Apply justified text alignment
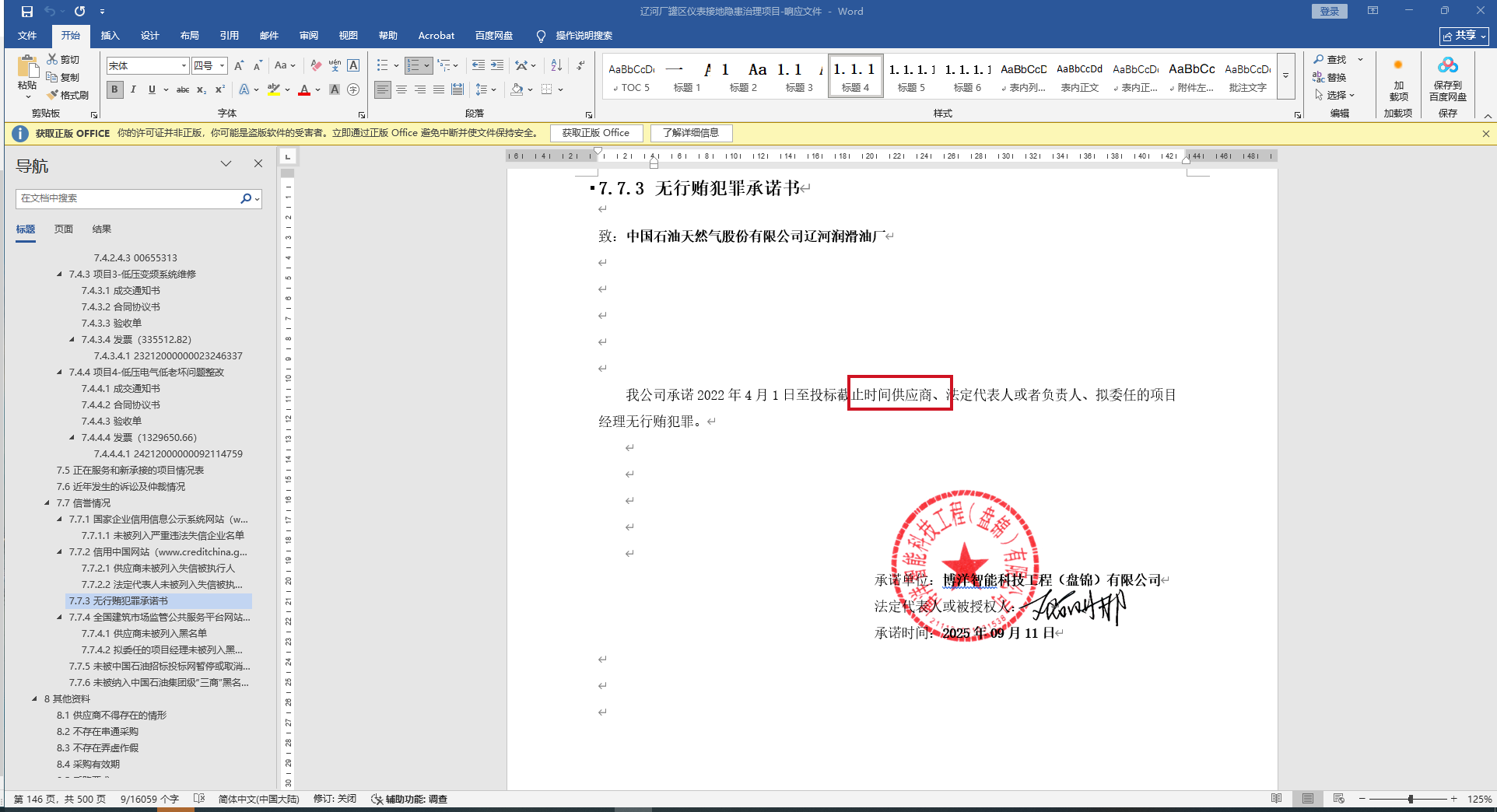 pyautogui.click(x=439, y=89)
